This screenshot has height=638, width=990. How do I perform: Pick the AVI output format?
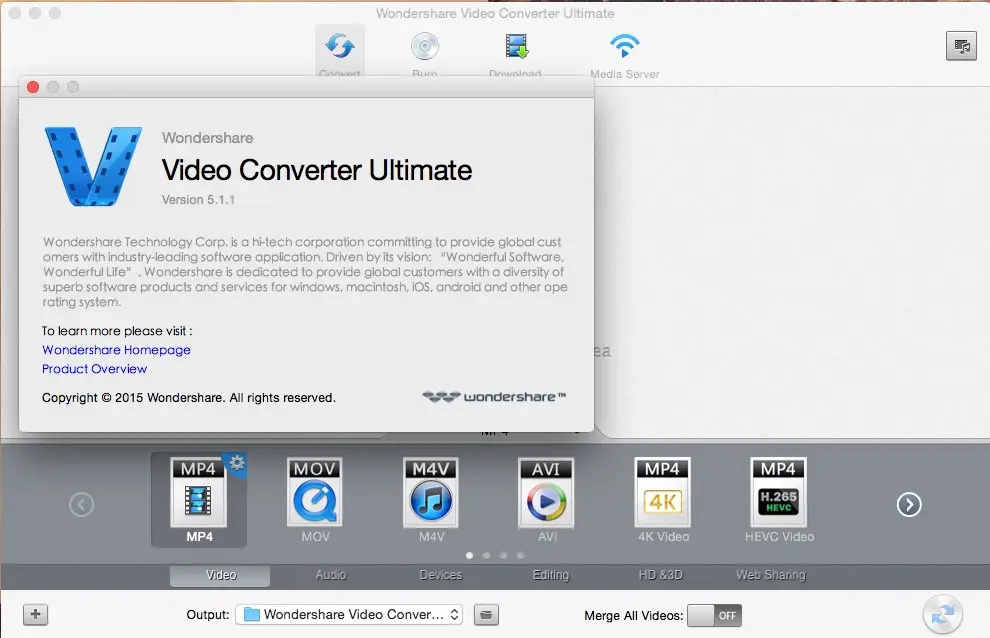coord(547,500)
